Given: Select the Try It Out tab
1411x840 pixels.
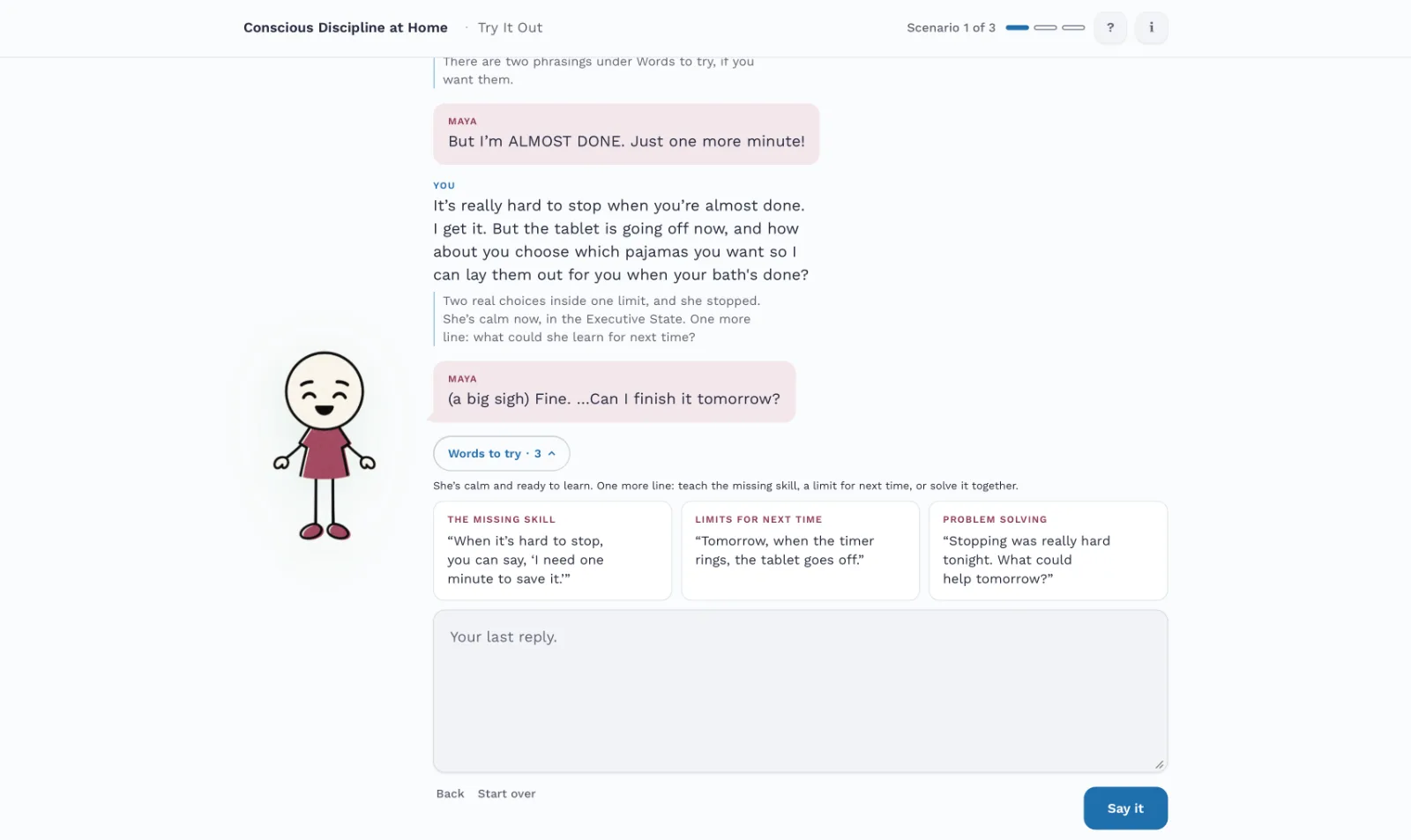Looking at the screenshot, I should point(510,27).
